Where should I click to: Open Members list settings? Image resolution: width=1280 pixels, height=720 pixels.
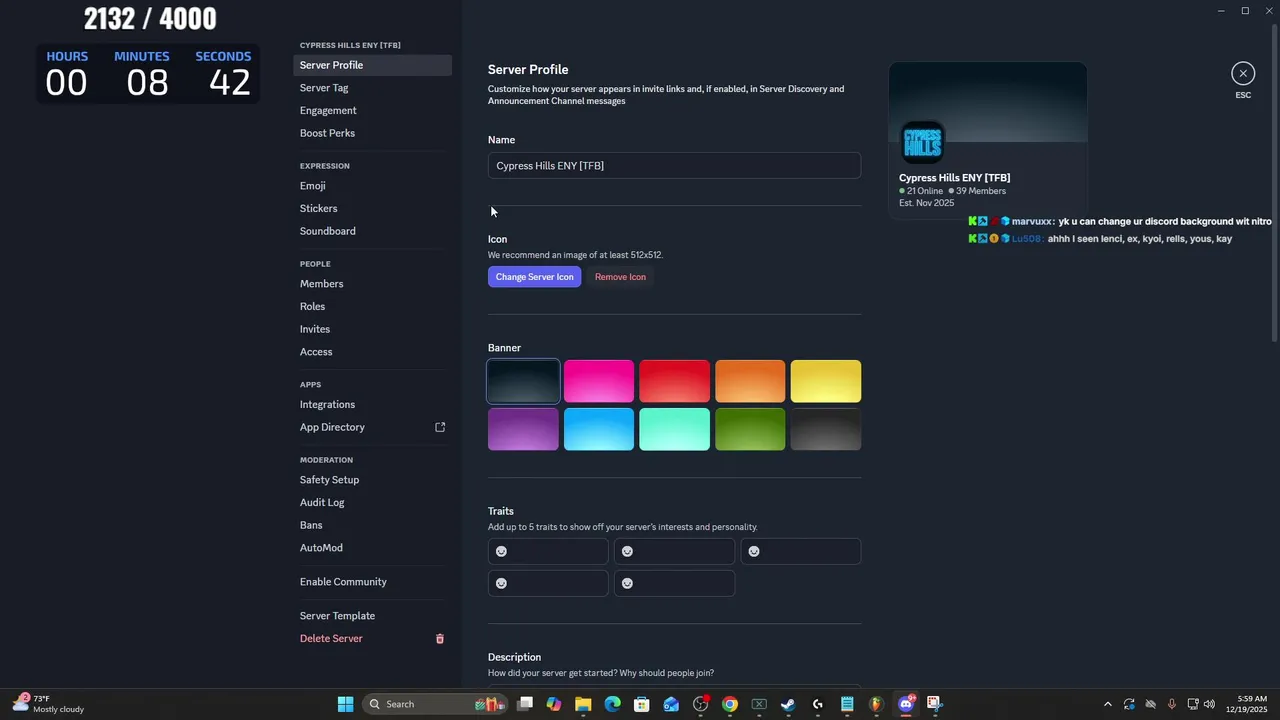point(372,284)
